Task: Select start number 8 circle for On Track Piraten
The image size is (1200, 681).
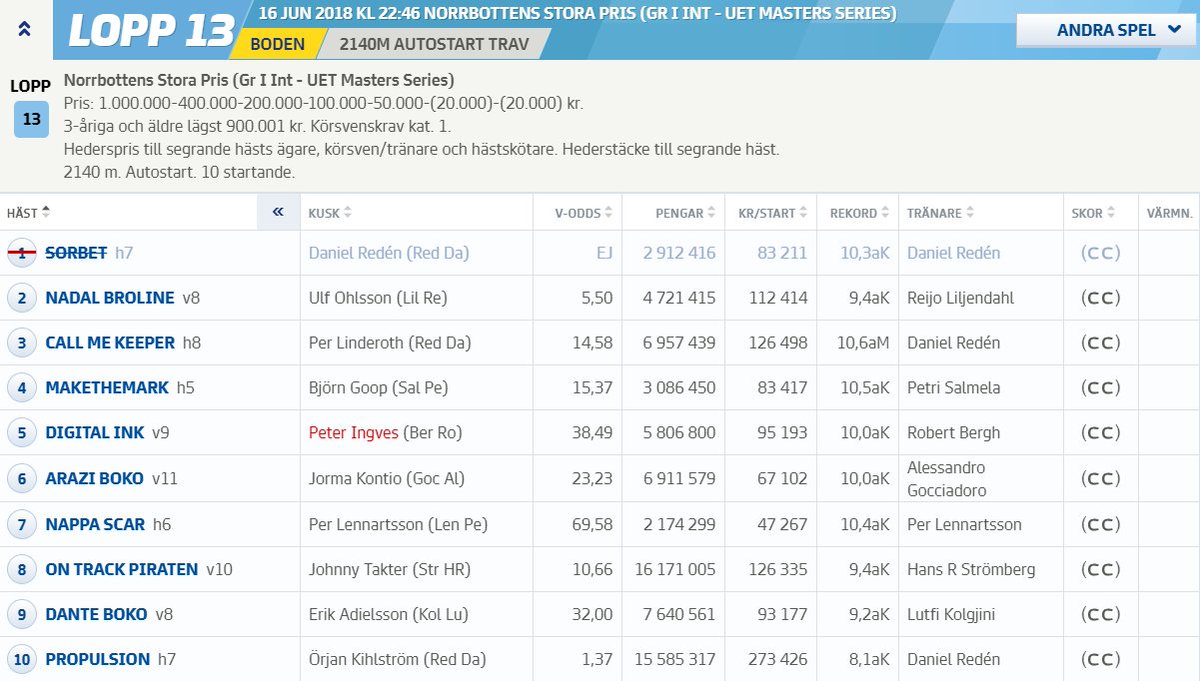Action: pyautogui.click(x=22, y=570)
